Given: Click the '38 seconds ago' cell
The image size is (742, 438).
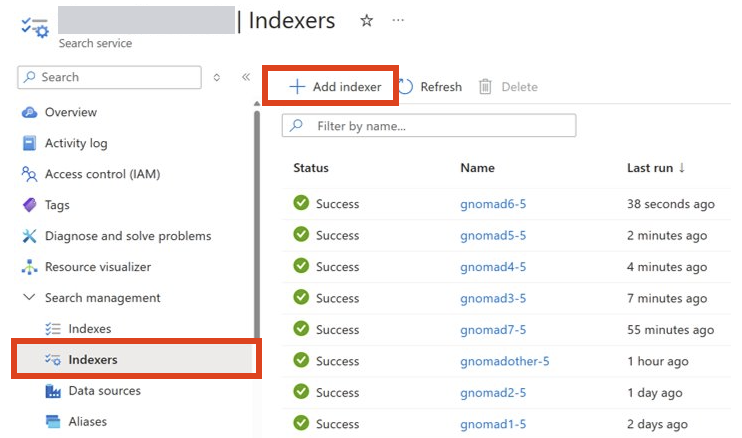Looking at the screenshot, I should (671, 204).
